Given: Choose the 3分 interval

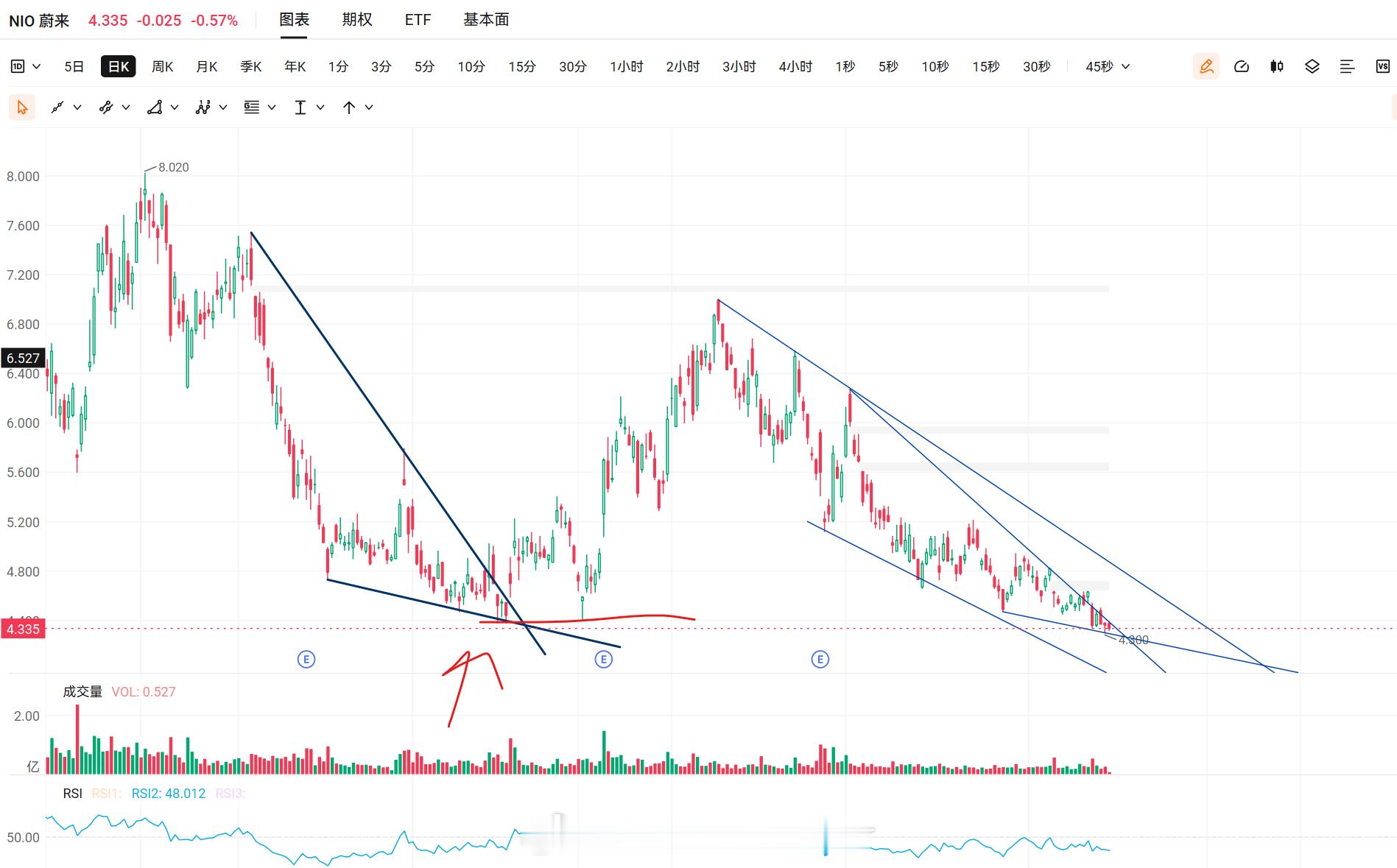Looking at the screenshot, I should tap(381, 66).
